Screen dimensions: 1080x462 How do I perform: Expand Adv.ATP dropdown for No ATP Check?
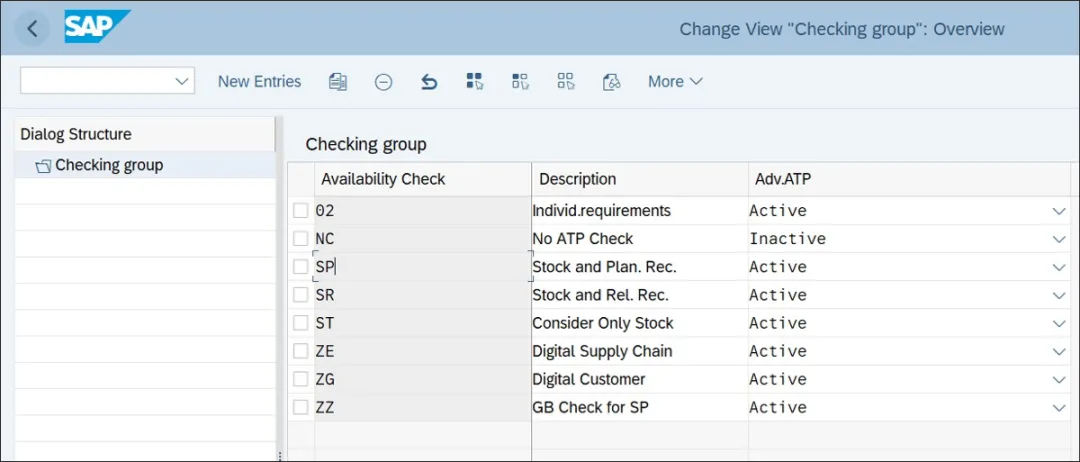click(x=1058, y=239)
